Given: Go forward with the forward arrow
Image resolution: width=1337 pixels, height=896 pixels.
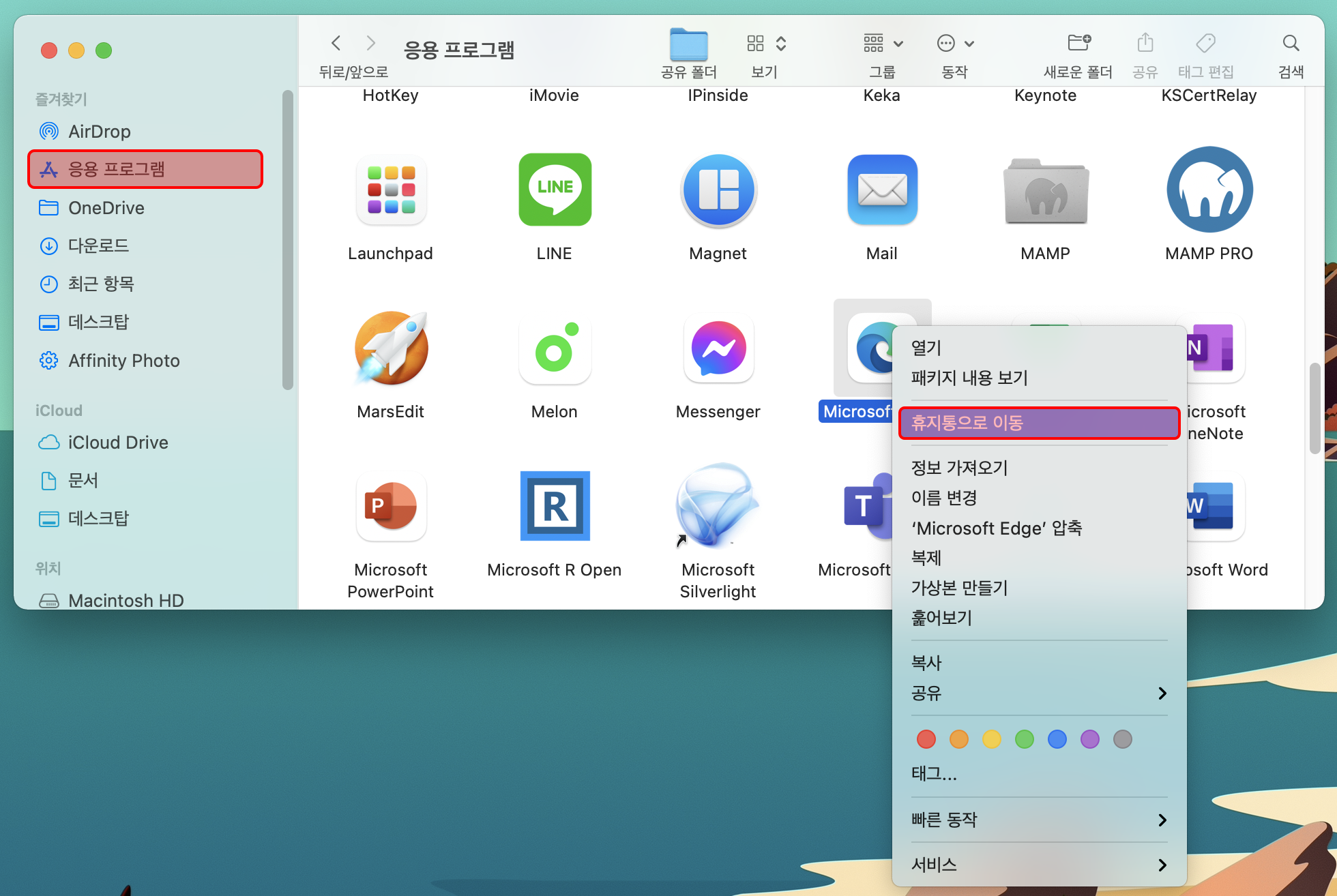Looking at the screenshot, I should 371,43.
